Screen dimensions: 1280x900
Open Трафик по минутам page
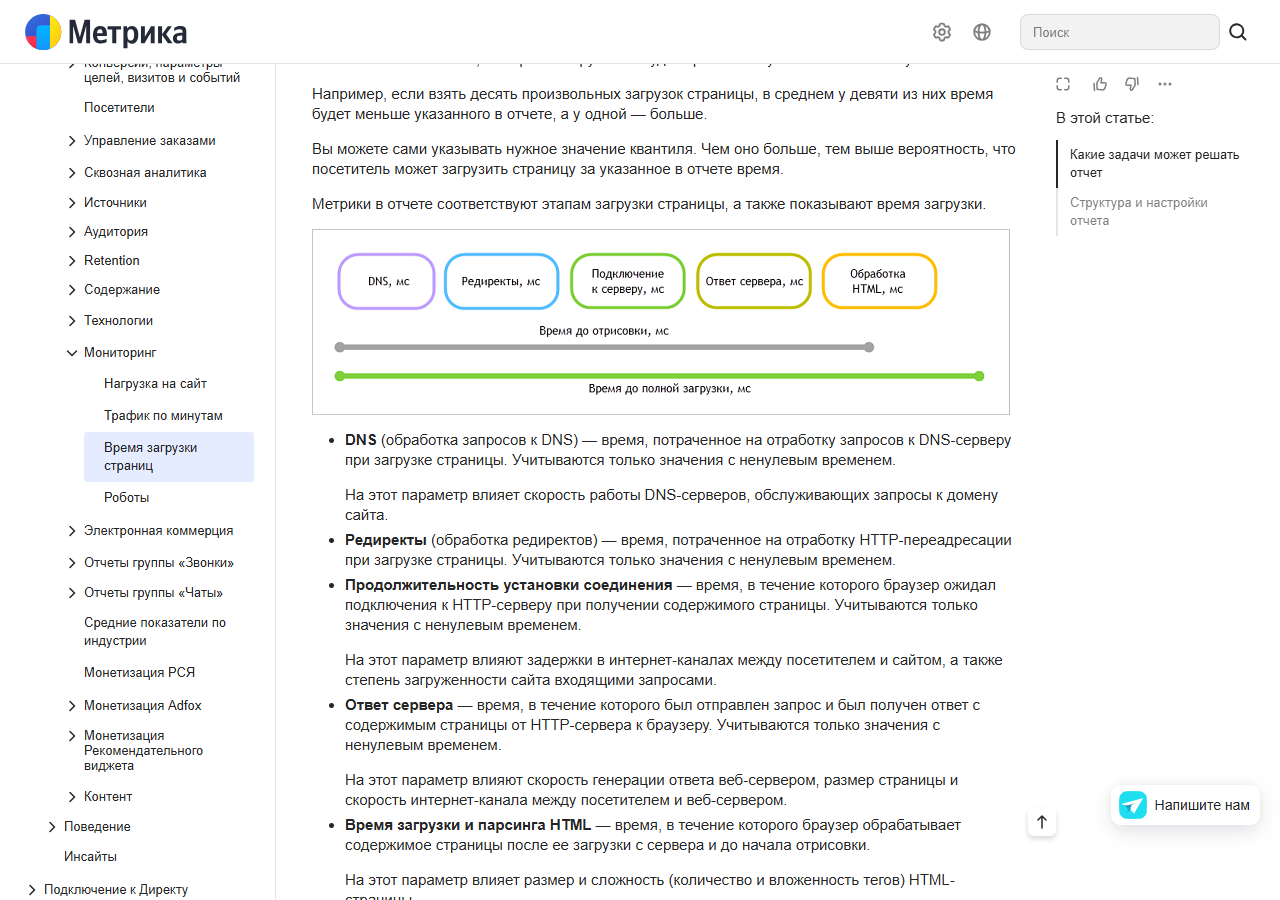[x=163, y=416]
